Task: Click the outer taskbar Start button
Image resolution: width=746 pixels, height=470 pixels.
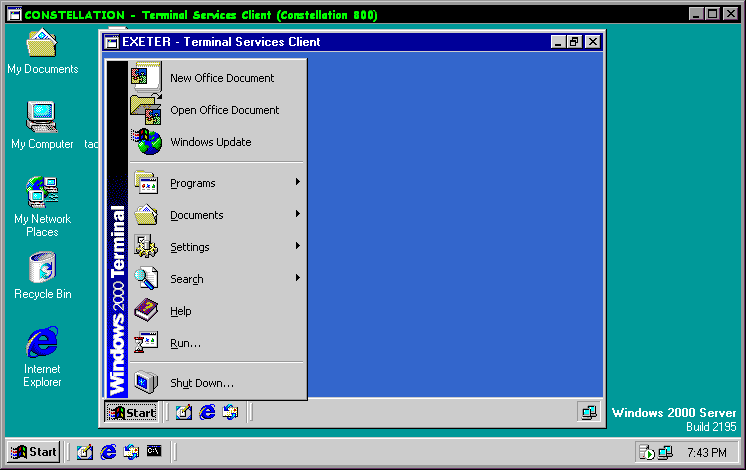Action: point(34,452)
